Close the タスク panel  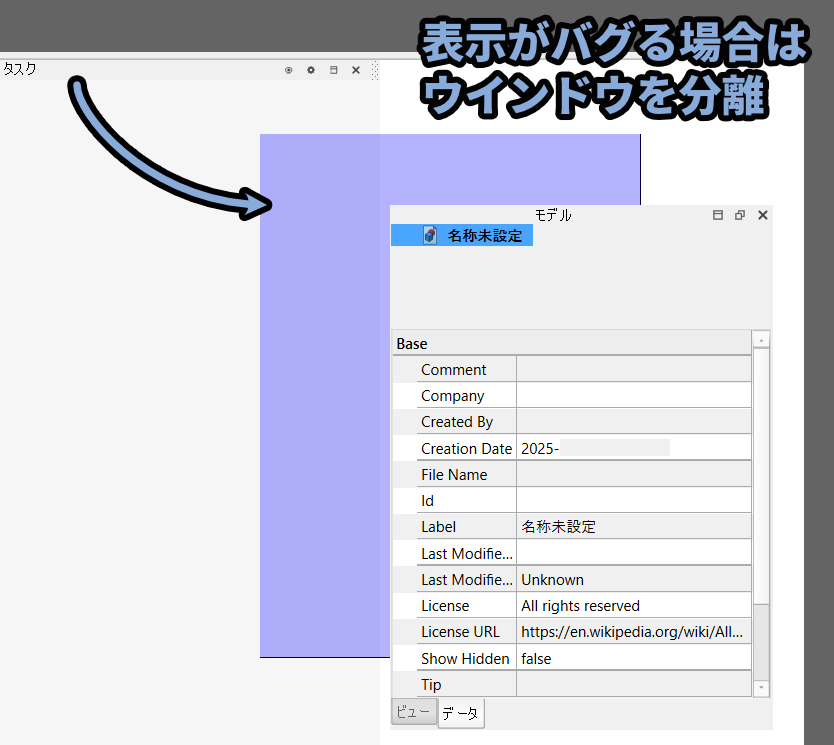point(356,70)
